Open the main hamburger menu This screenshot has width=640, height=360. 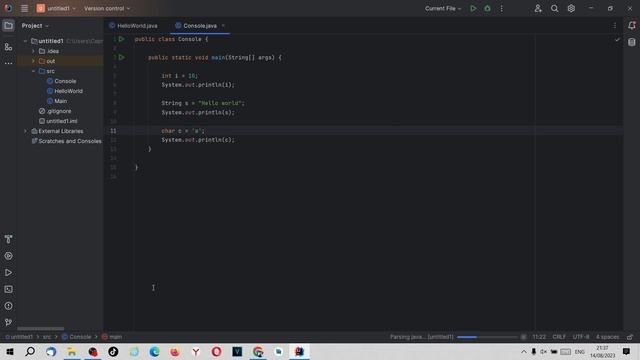pyautogui.click(x=24, y=8)
